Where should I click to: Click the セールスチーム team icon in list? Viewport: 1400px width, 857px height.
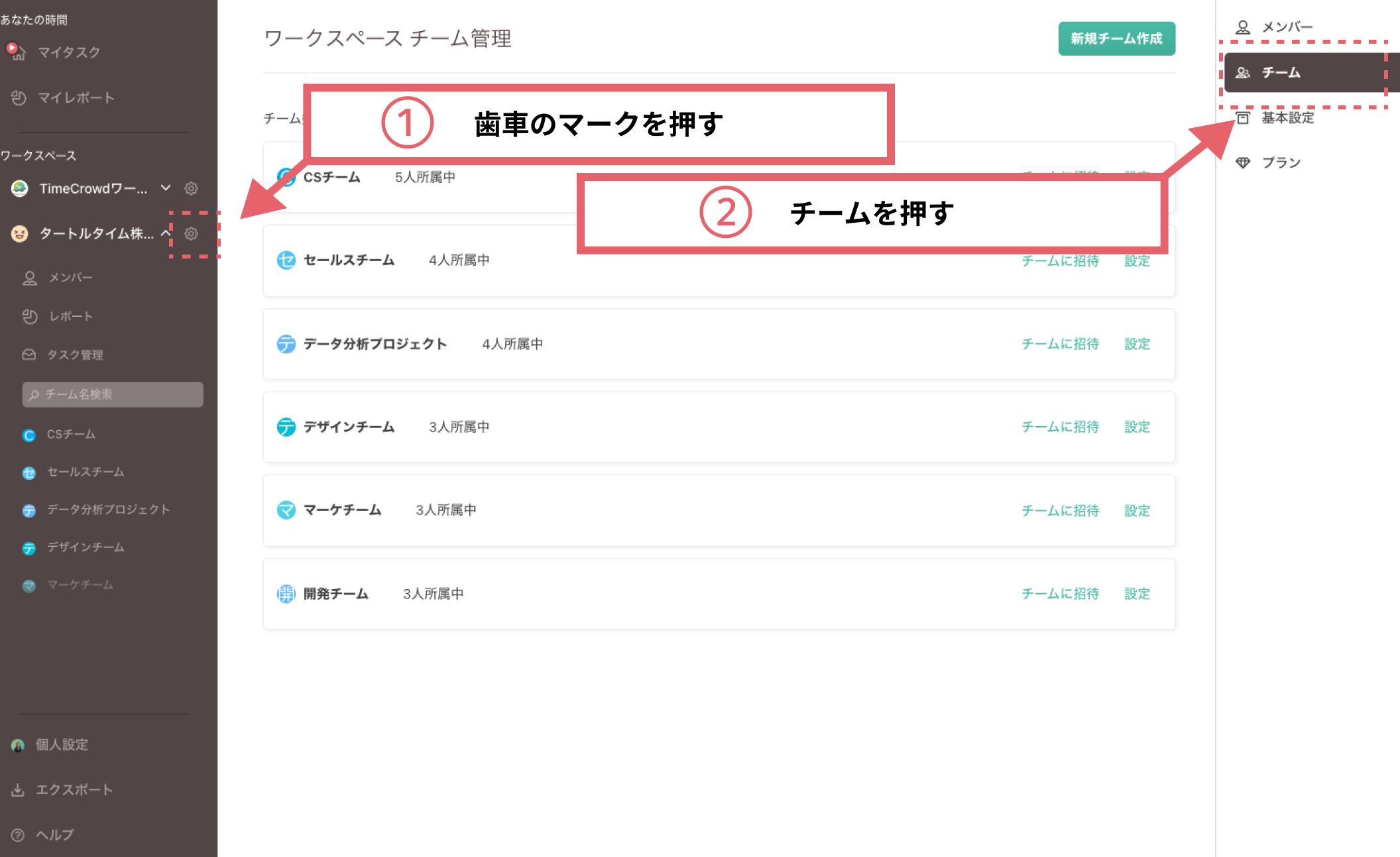[286, 260]
